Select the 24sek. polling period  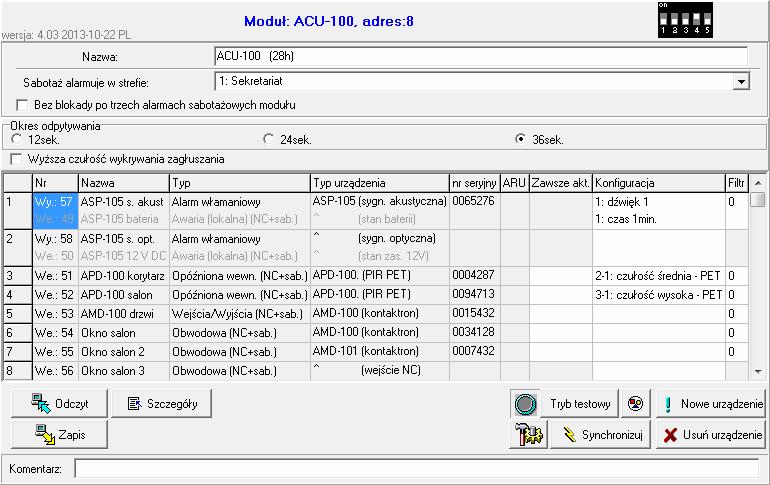pos(268,139)
